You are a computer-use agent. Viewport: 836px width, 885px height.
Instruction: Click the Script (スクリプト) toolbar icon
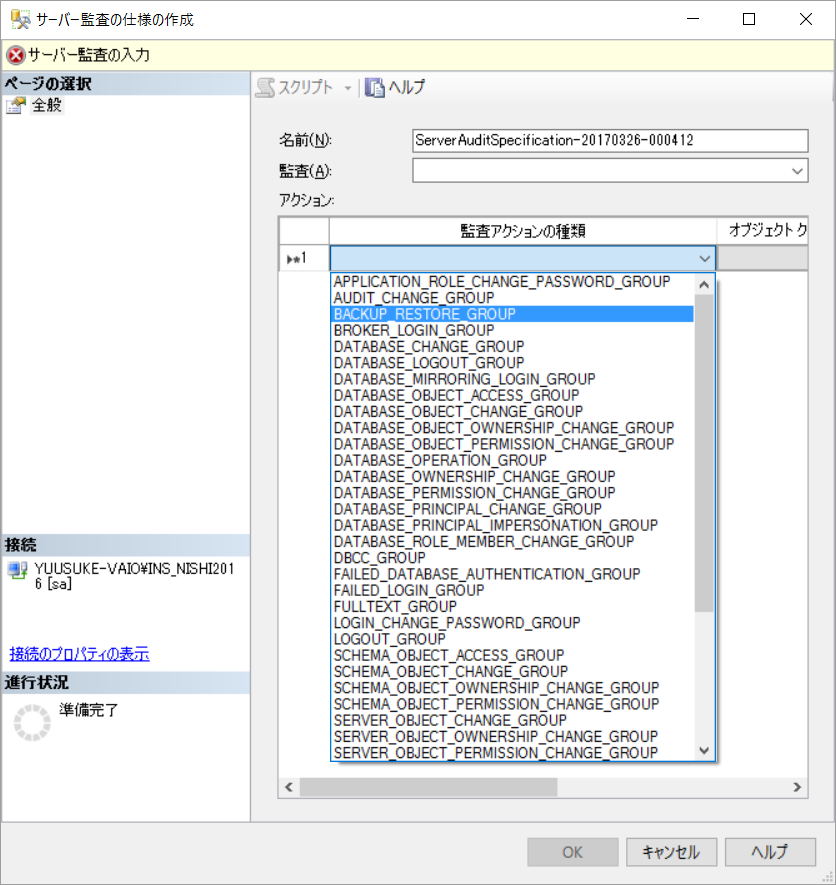265,87
